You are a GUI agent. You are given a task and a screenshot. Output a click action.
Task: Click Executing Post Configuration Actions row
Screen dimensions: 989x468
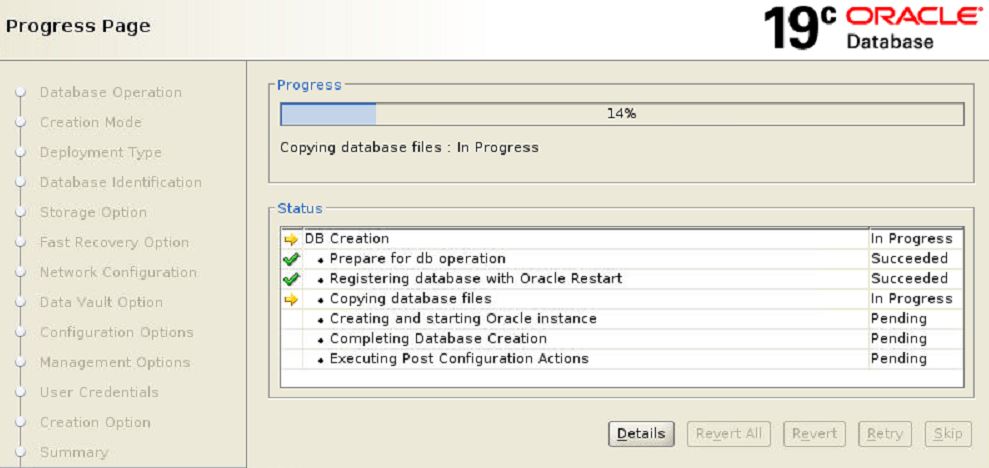click(459, 359)
